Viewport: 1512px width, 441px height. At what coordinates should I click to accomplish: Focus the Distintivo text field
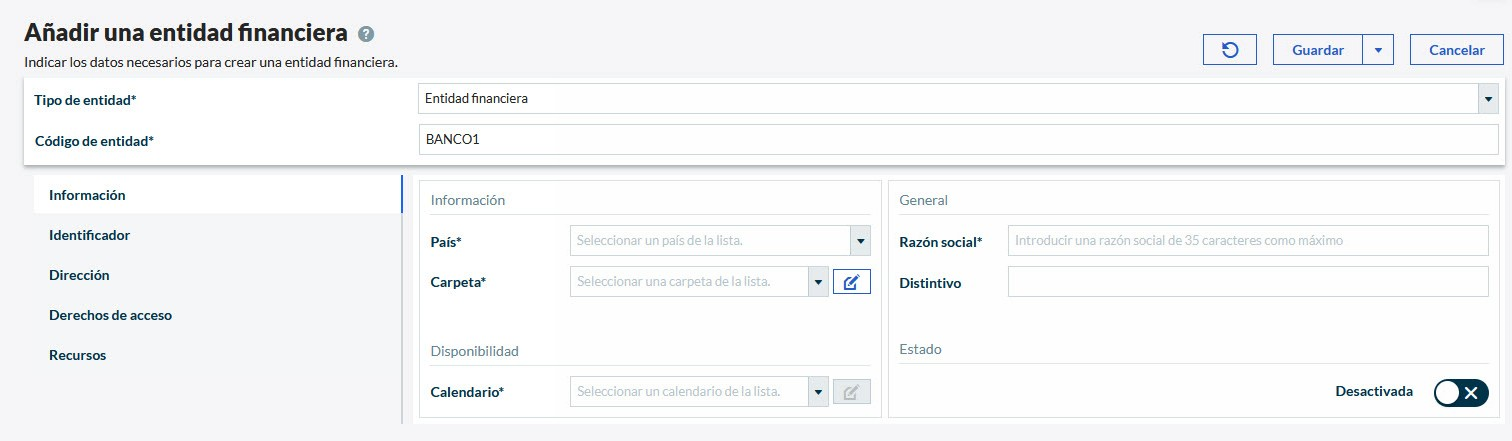click(1247, 282)
